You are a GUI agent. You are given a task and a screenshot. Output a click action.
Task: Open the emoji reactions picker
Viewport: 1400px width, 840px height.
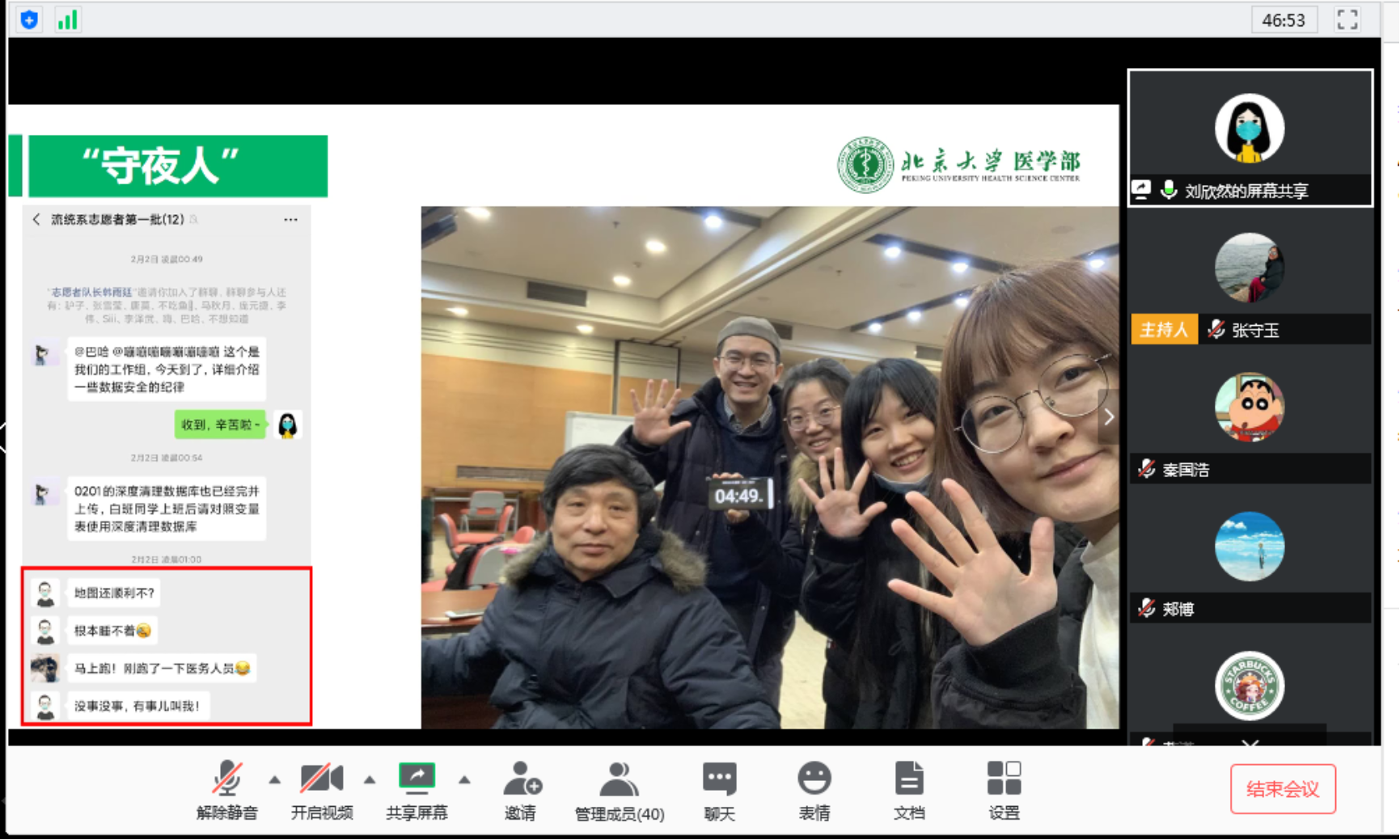814,790
